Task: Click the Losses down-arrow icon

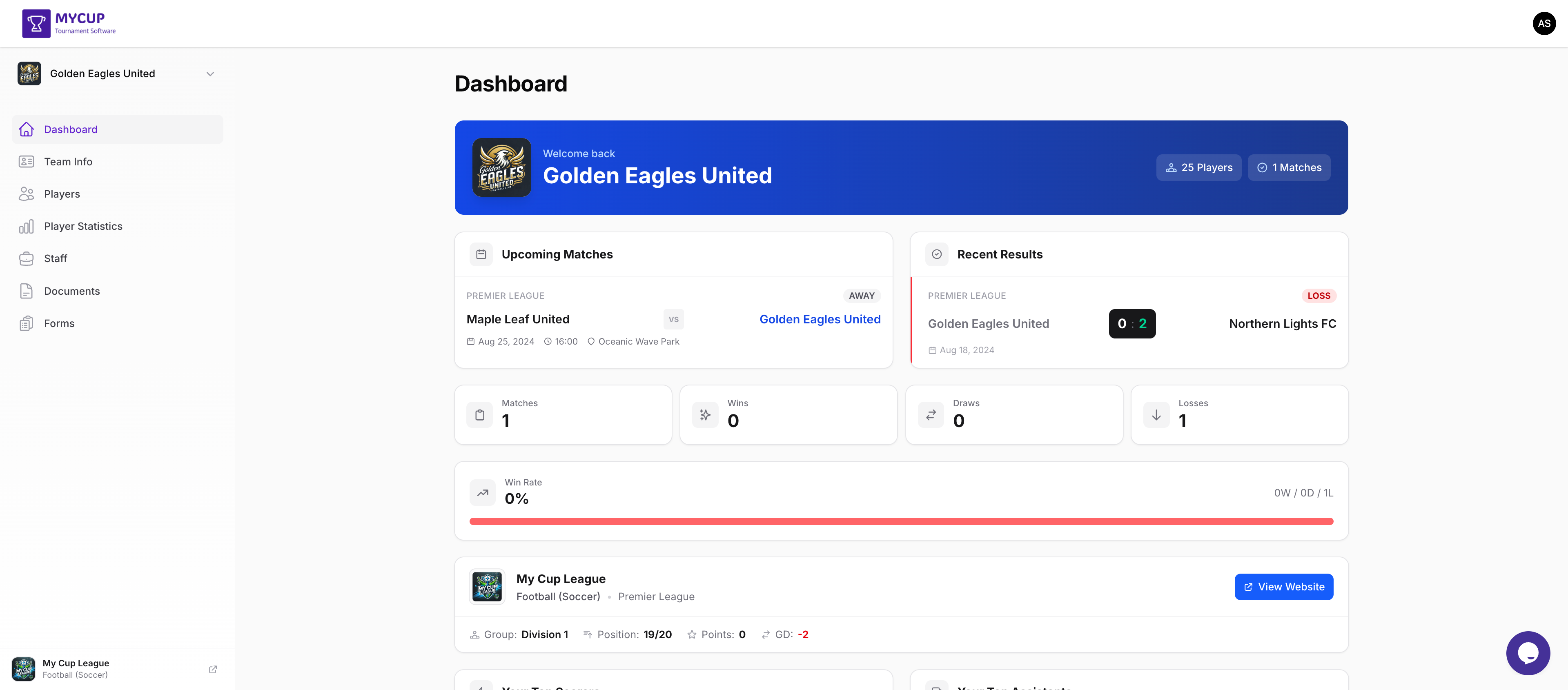Action: (x=1156, y=415)
